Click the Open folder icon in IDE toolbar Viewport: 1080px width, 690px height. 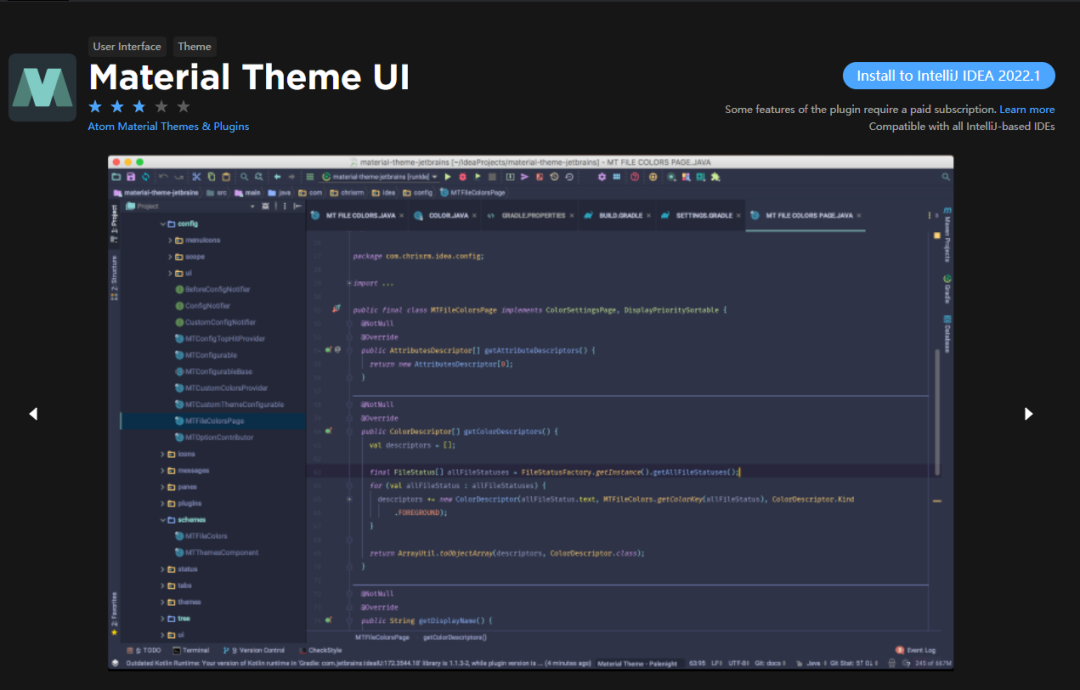[x=116, y=177]
